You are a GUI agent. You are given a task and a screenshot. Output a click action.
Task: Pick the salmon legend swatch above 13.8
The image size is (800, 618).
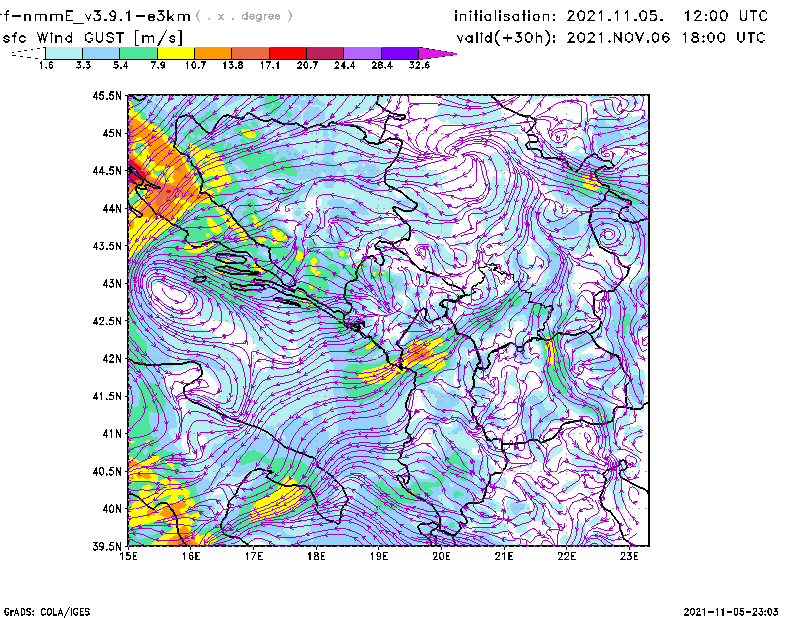coord(251,53)
